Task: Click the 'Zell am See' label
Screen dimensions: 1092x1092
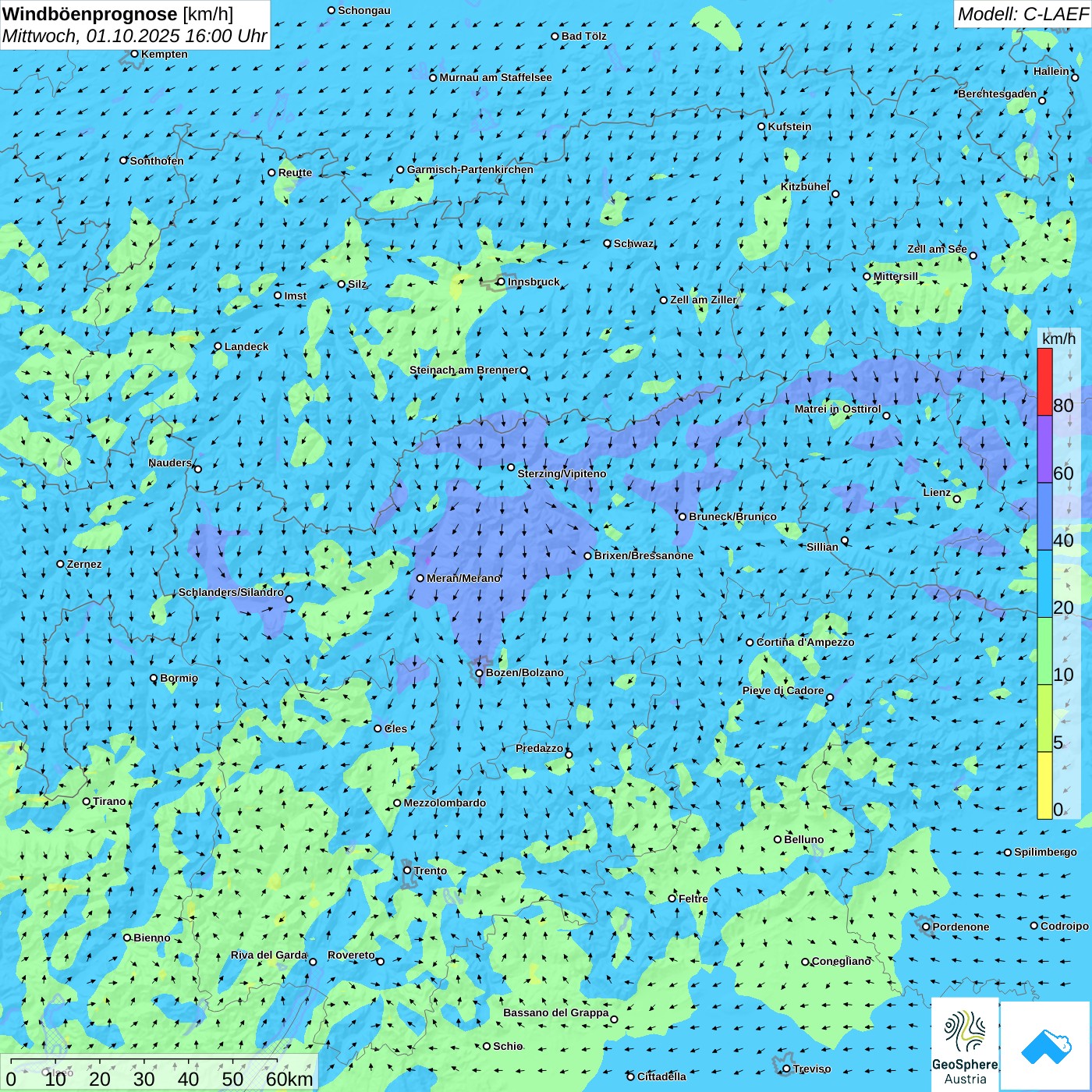Action: [x=937, y=249]
